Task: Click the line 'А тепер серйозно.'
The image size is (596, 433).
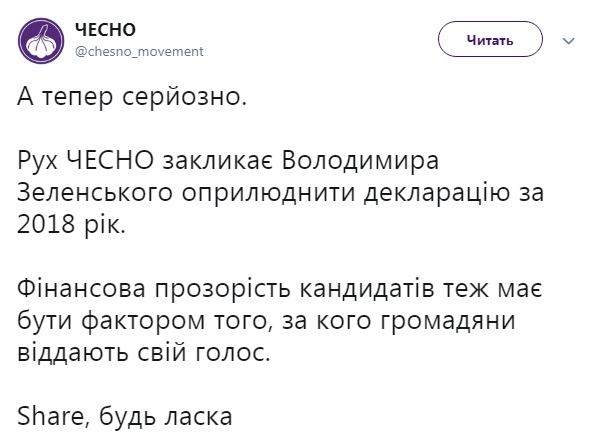Action: click(132, 97)
